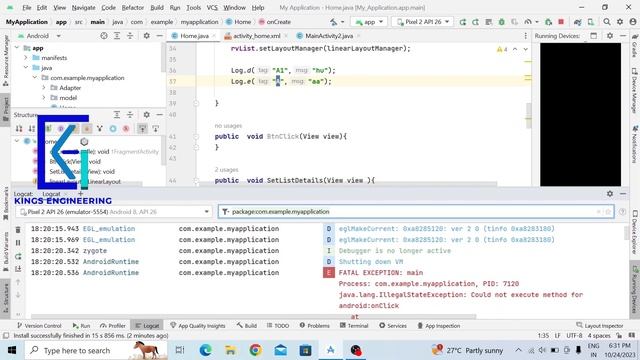
Task: Click the Logcat filter input field
Action: pyautogui.click(x=416, y=211)
